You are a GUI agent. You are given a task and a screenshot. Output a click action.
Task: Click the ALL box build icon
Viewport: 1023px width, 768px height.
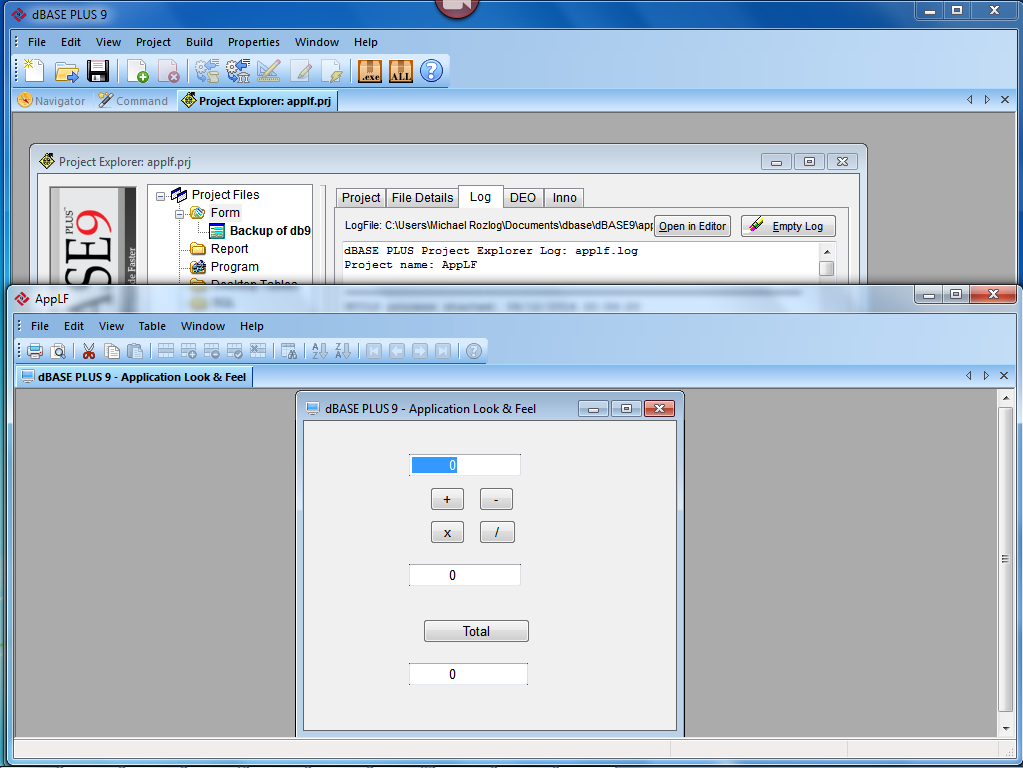[x=401, y=71]
